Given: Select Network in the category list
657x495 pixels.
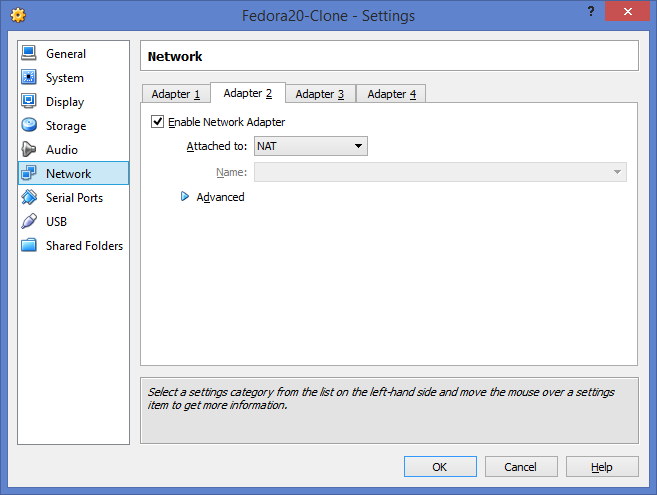Looking at the screenshot, I should click(74, 173).
